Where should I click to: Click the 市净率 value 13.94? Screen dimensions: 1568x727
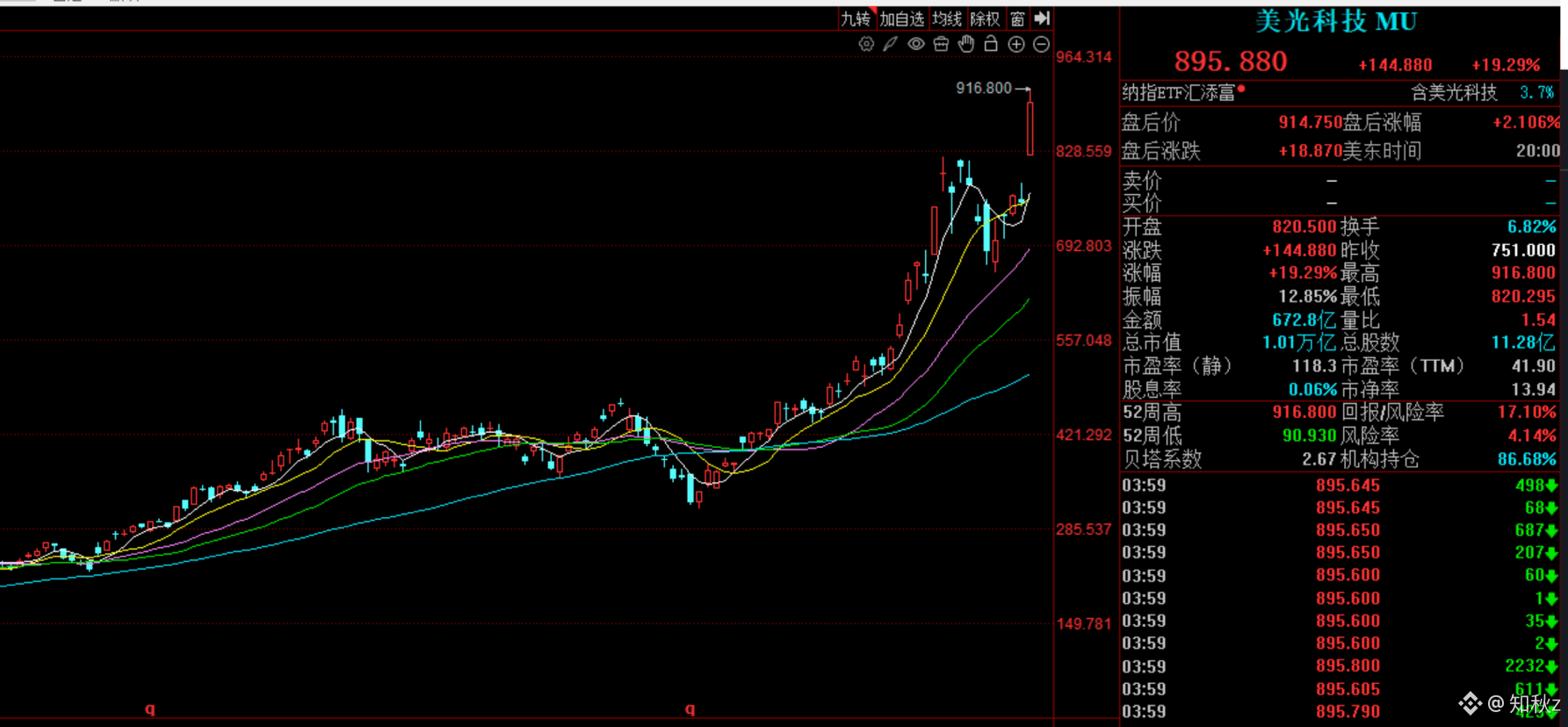(x=1534, y=389)
